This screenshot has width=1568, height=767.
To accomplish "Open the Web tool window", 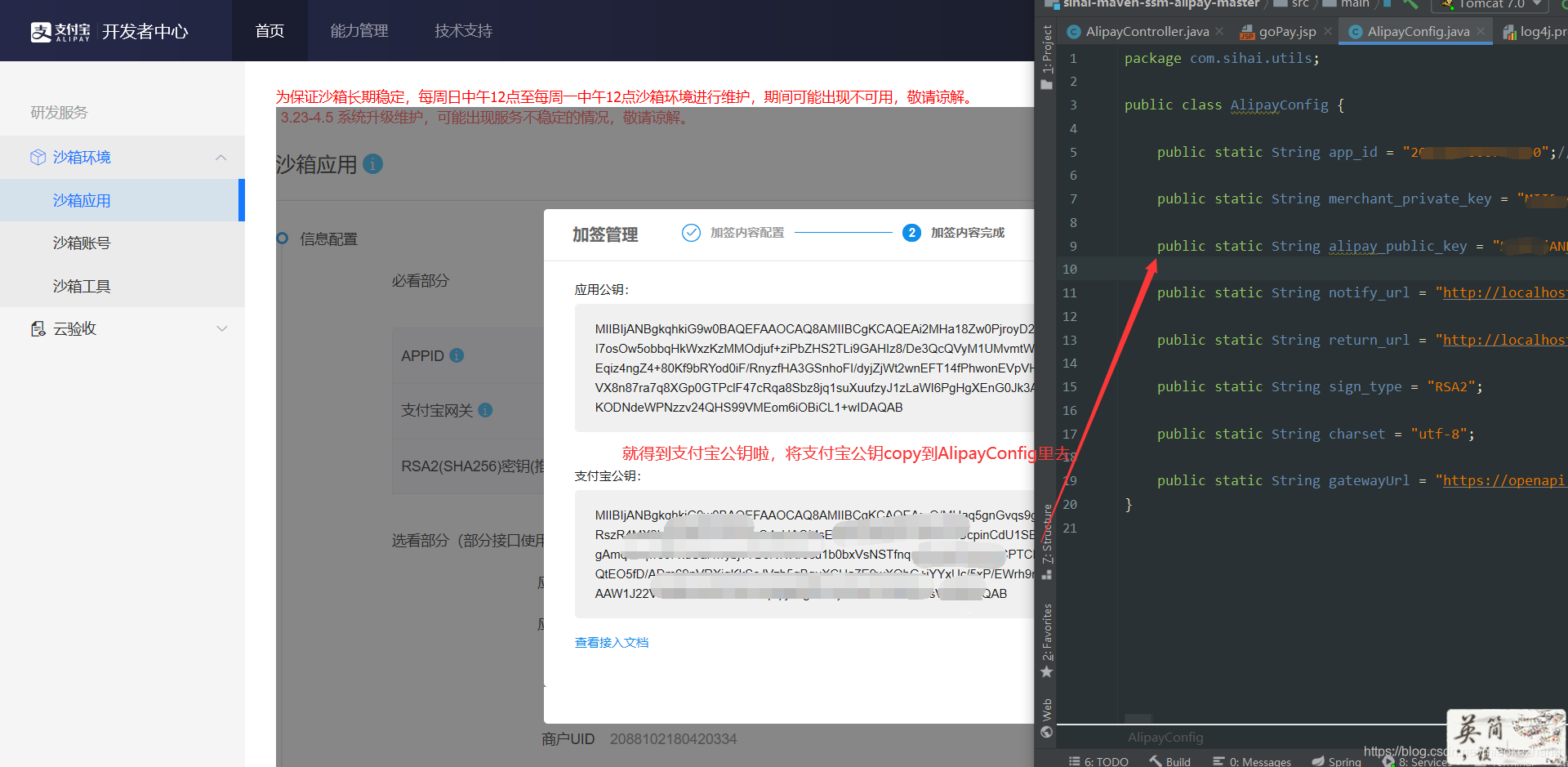I will (x=1047, y=719).
